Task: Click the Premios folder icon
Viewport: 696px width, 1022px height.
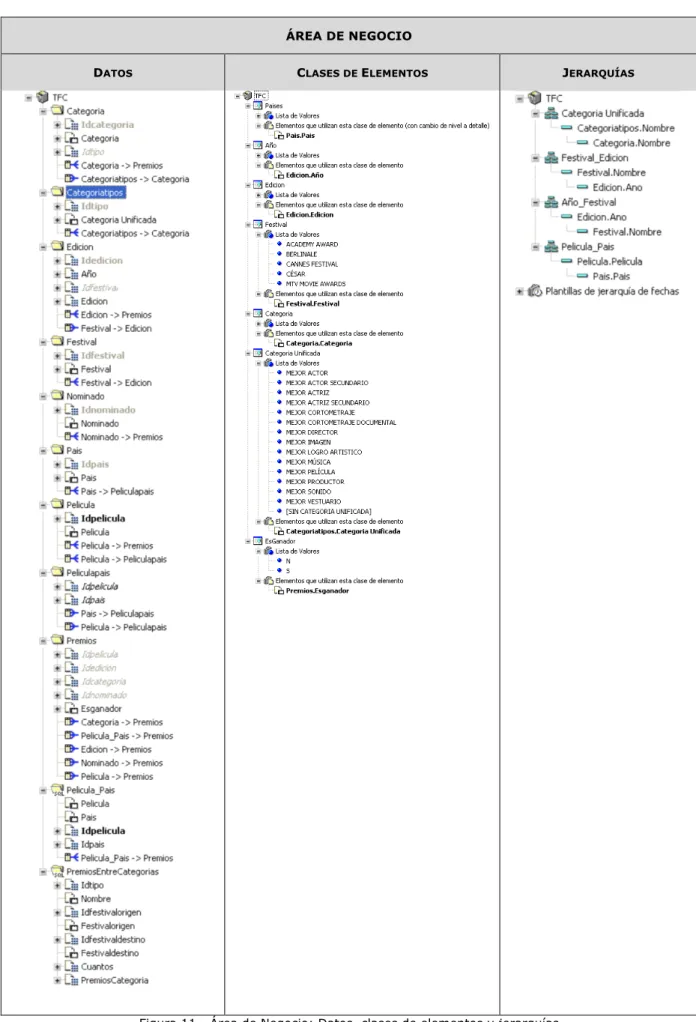Action: click(x=57, y=640)
